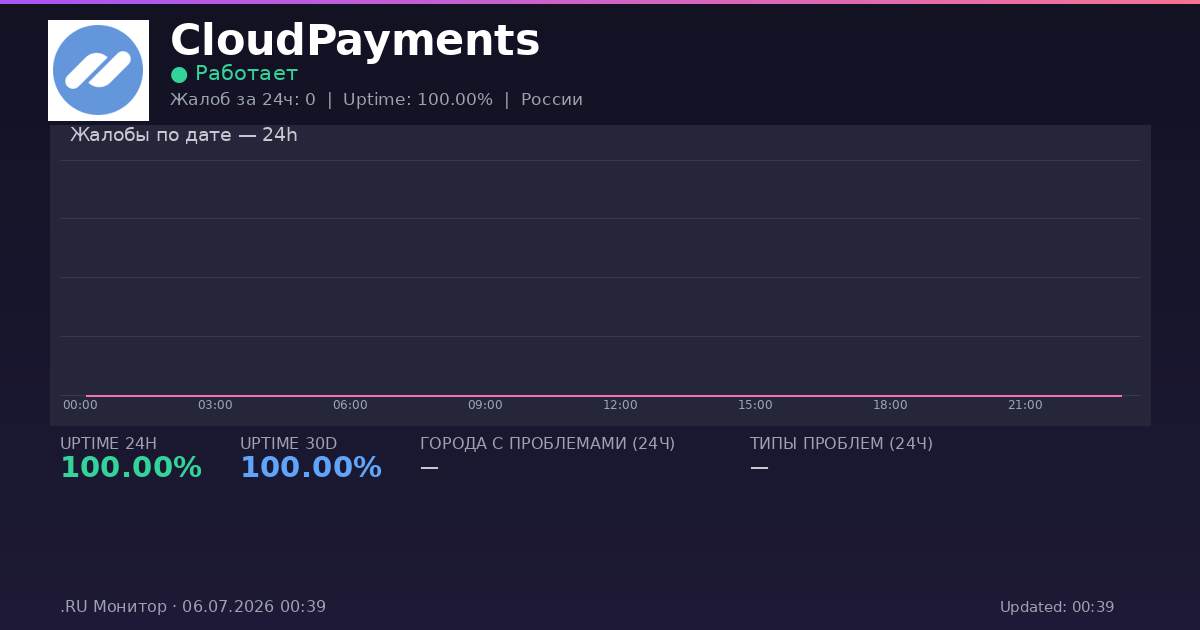Click the ТИПЫ ПРОБЛЕМ (24Ч) label
Image resolution: width=1200 pixels, height=630 pixels.
(841, 444)
